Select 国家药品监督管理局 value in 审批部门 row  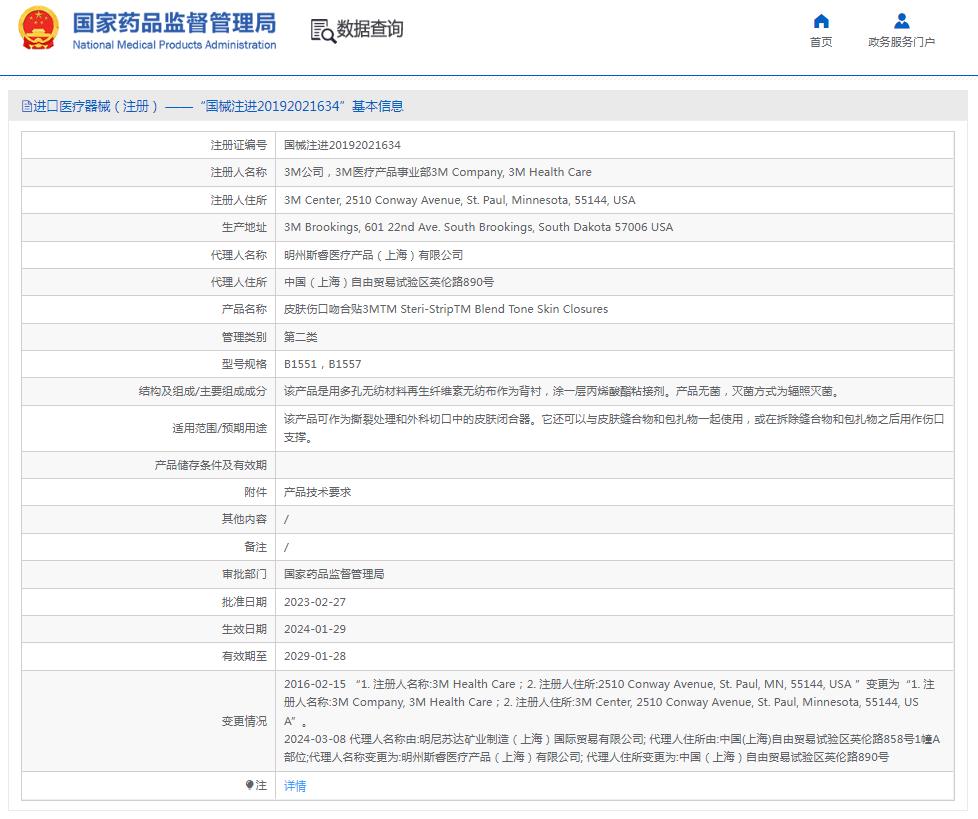(334, 574)
